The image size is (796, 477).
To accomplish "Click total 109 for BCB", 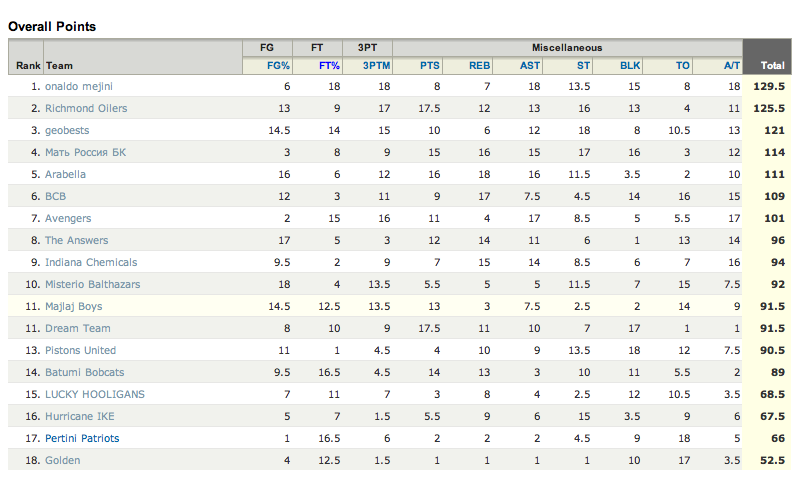I will click(774, 196).
